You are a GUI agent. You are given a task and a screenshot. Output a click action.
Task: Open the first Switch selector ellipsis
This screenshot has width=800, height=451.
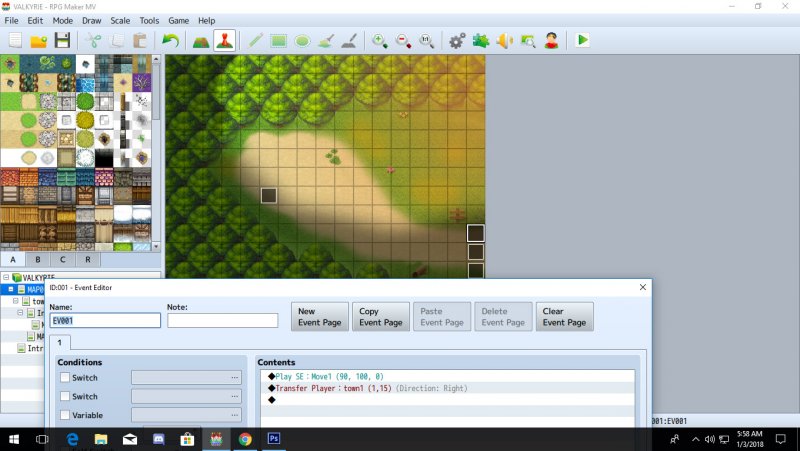tap(234, 378)
